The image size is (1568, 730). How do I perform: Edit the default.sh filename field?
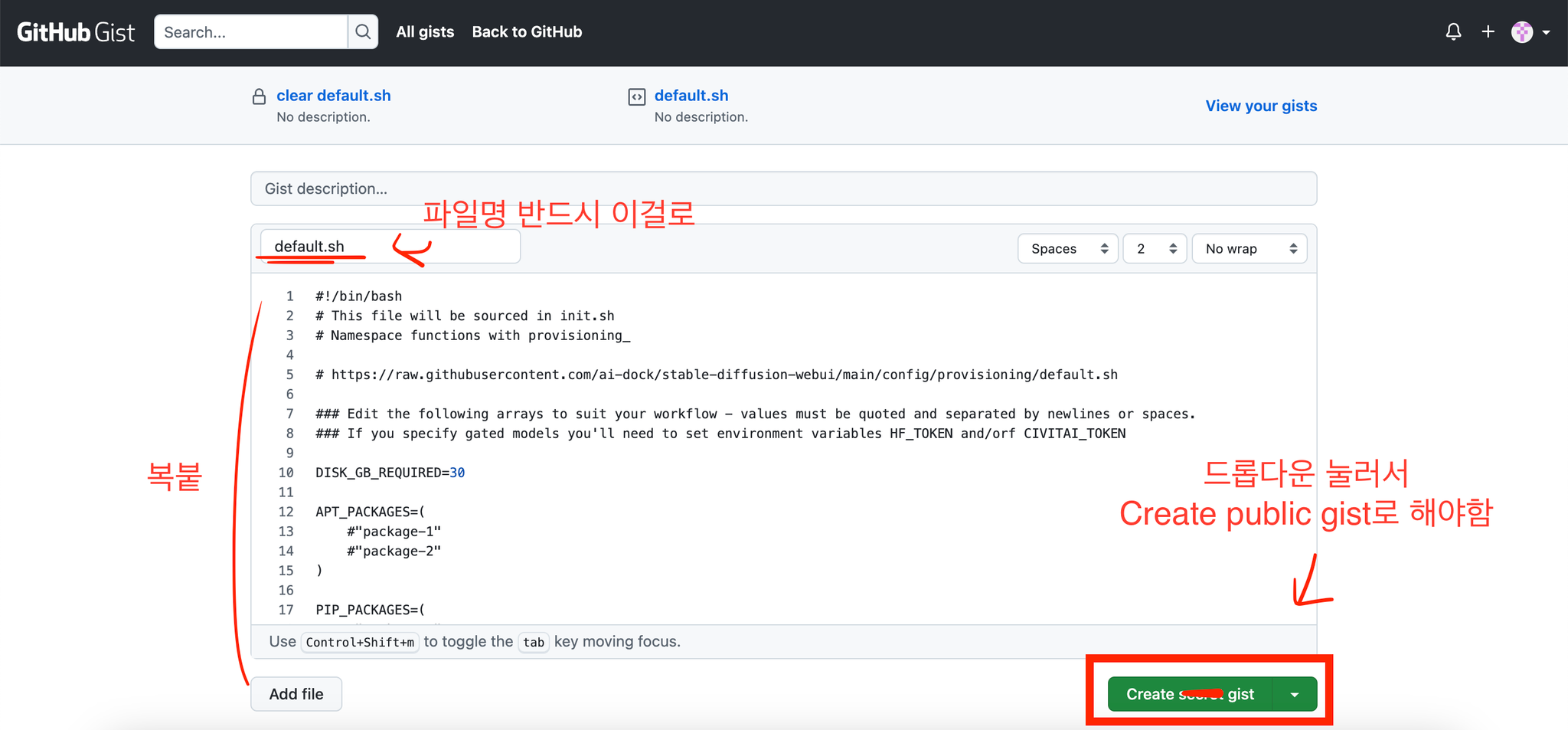pyautogui.click(x=390, y=247)
